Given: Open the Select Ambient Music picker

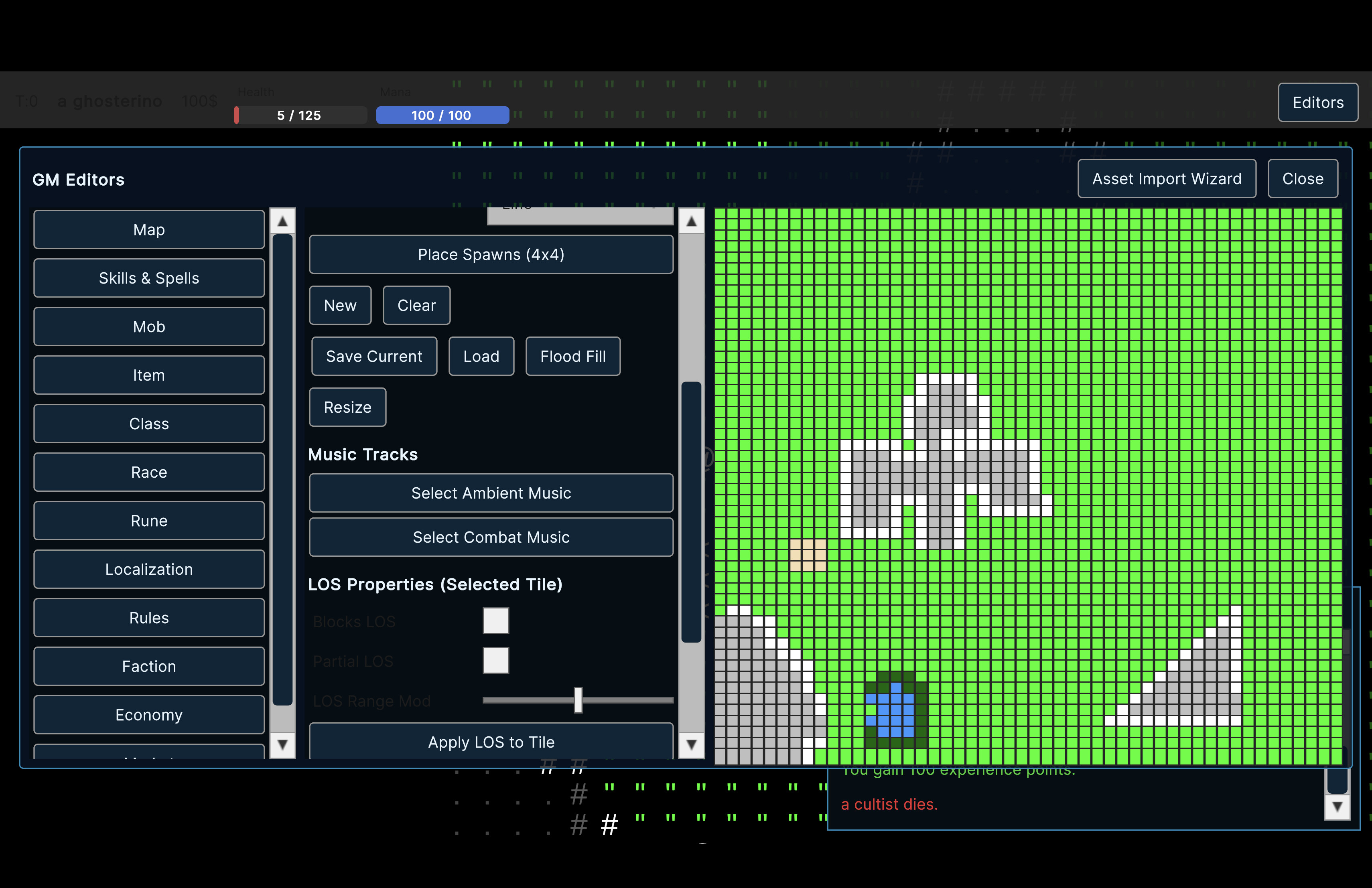Looking at the screenshot, I should (491, 493).
